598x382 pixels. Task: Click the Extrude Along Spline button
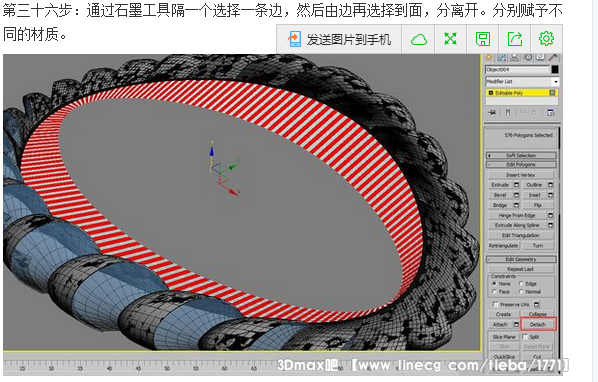tap(517, 225)
